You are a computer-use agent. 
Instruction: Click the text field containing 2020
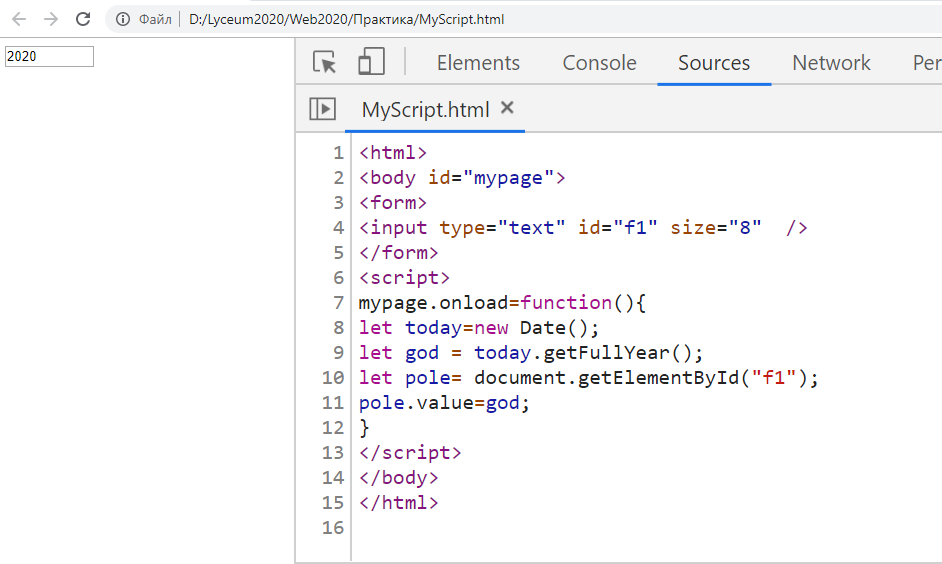(49, 56)
